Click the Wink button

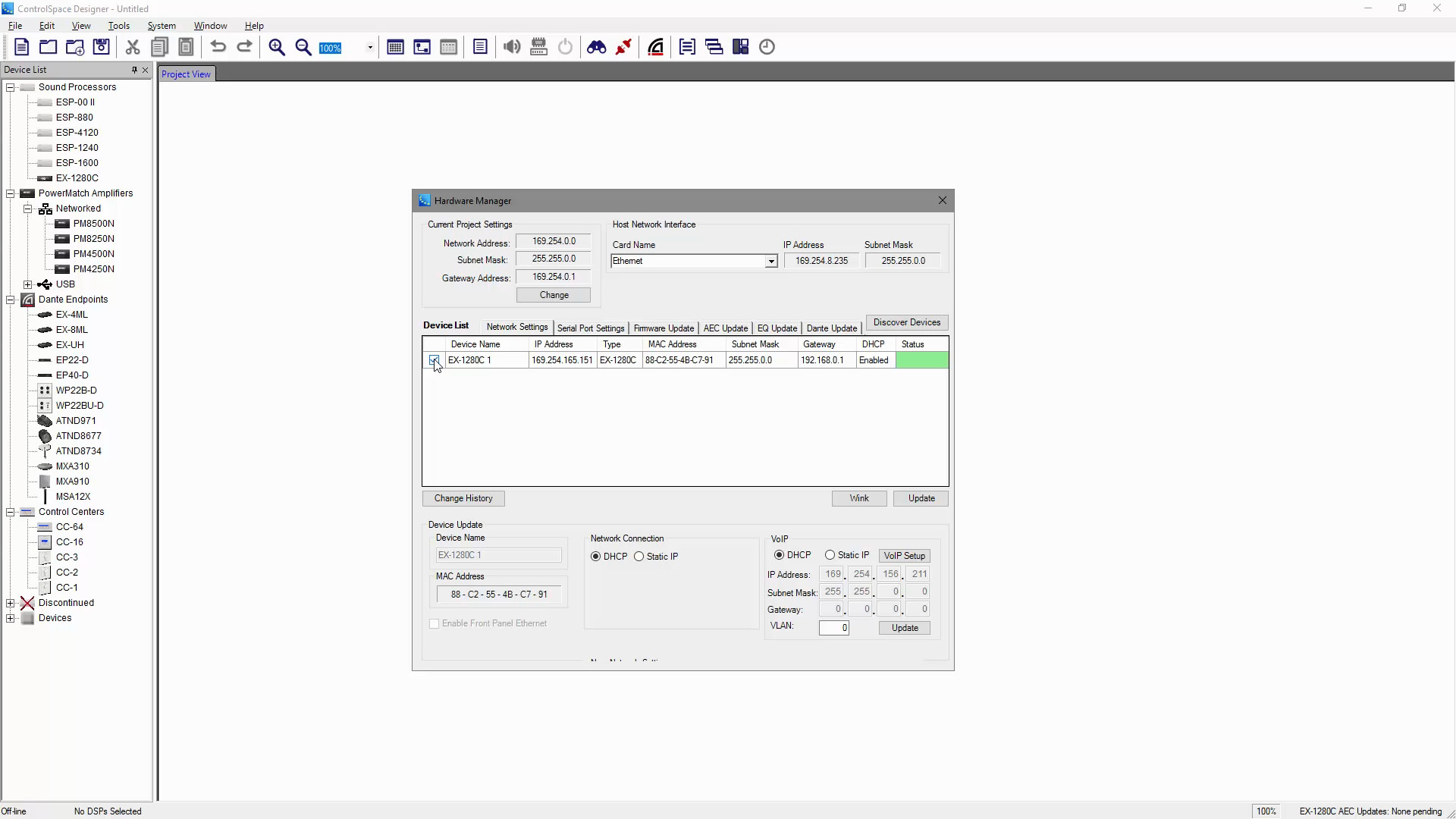point(859,498)
